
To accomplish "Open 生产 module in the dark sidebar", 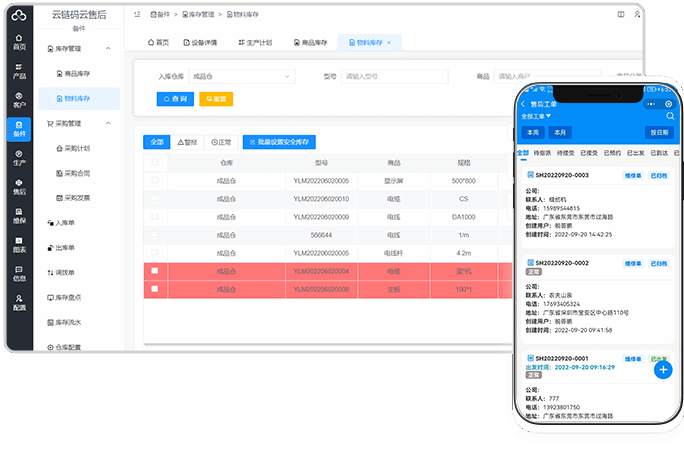I will point(19,157).
